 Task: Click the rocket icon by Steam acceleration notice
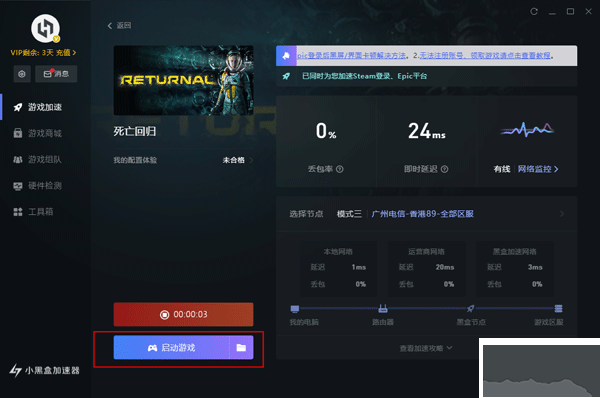(x=286, y=76)
